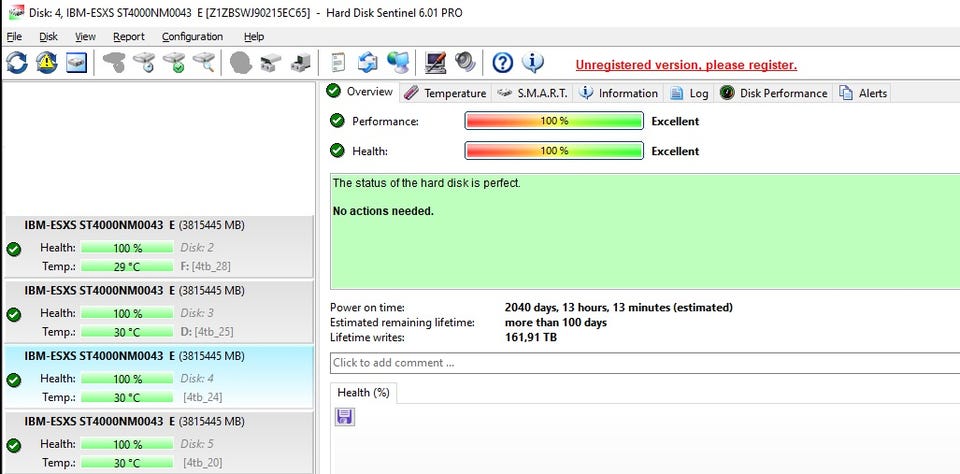Click the send report envelope icon
Image resolution: width=960 pixels, height=474 pixels.
(x=367, y=62)
